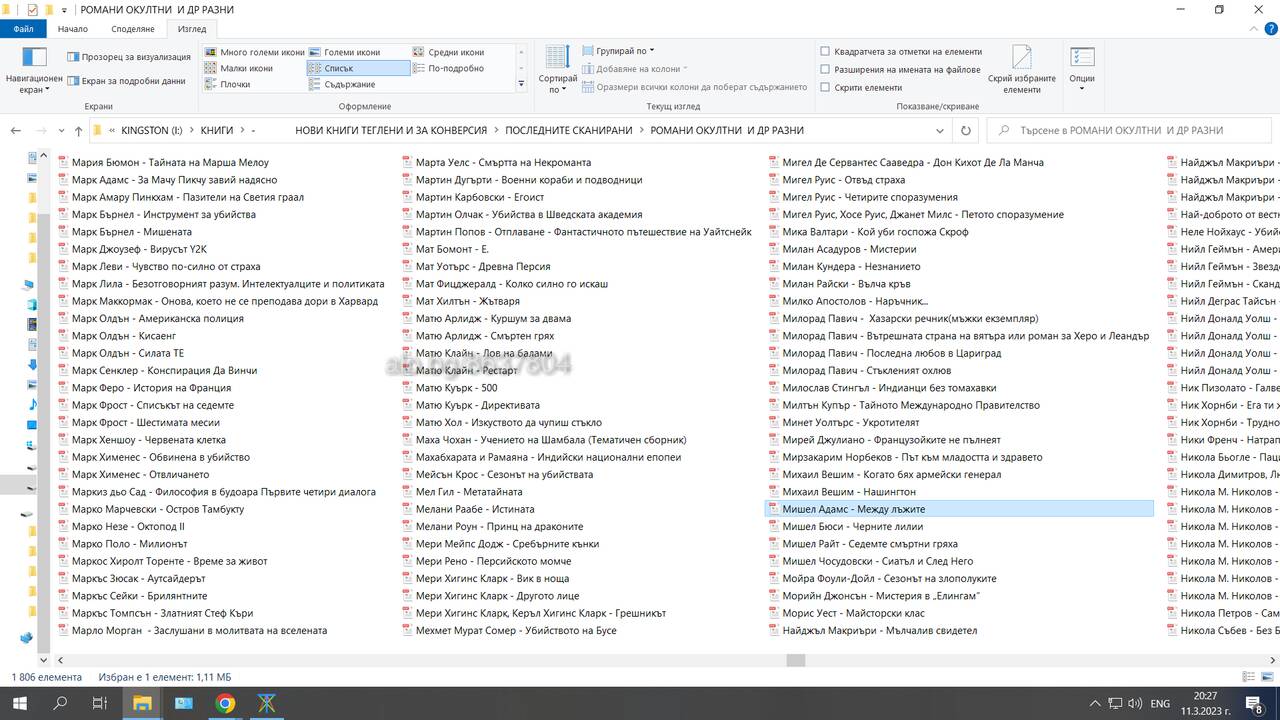The height and width of the screenshot is (720, 1280).
Task: Open the quick access toolbar customize dropdown
Action: pyautogui.click(x=65, y=10)
